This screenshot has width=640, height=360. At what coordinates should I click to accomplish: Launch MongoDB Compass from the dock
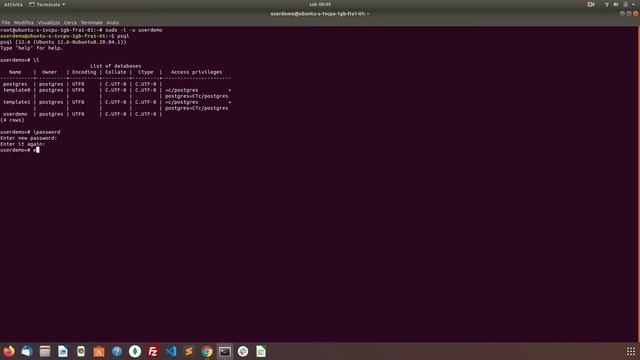pyautogui.click(x=135, y=351)
